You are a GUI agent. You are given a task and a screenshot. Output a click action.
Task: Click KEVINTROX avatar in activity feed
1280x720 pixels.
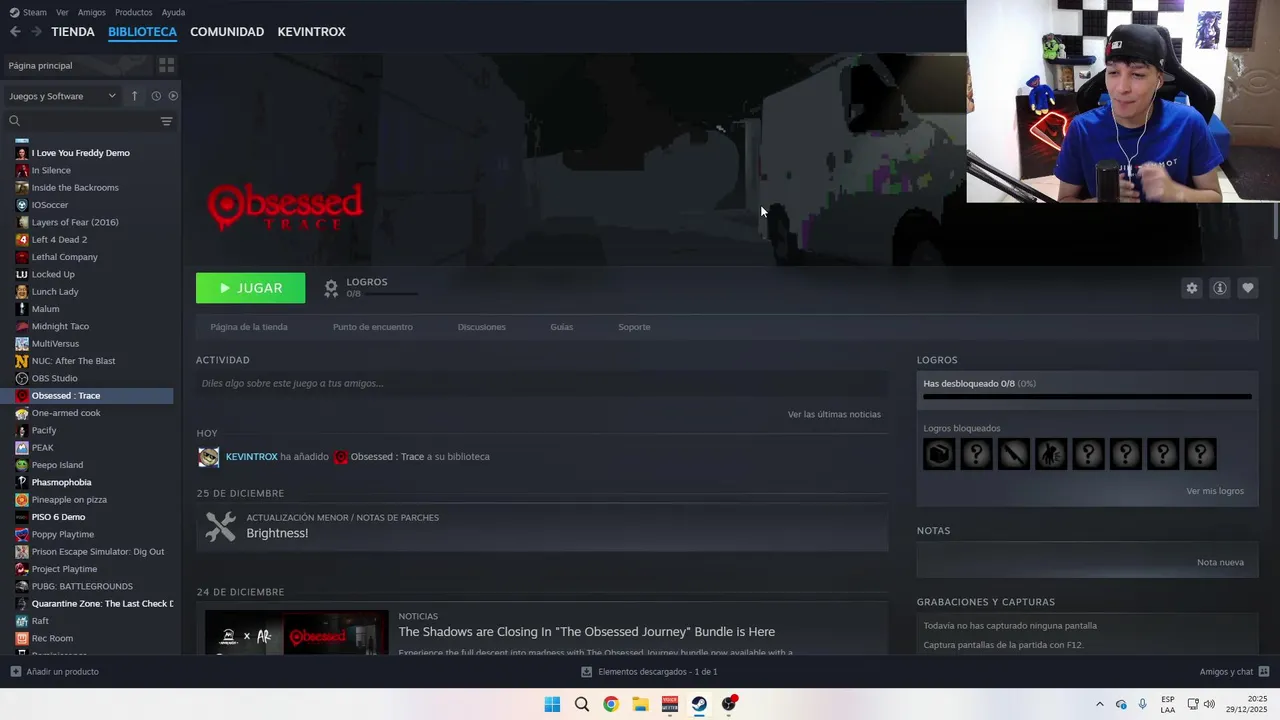point(208,457)
